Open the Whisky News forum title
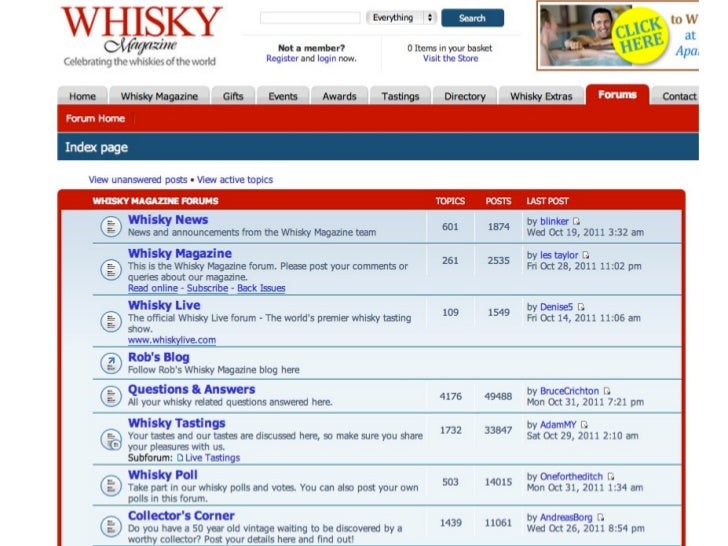 (x=168, y=220)
